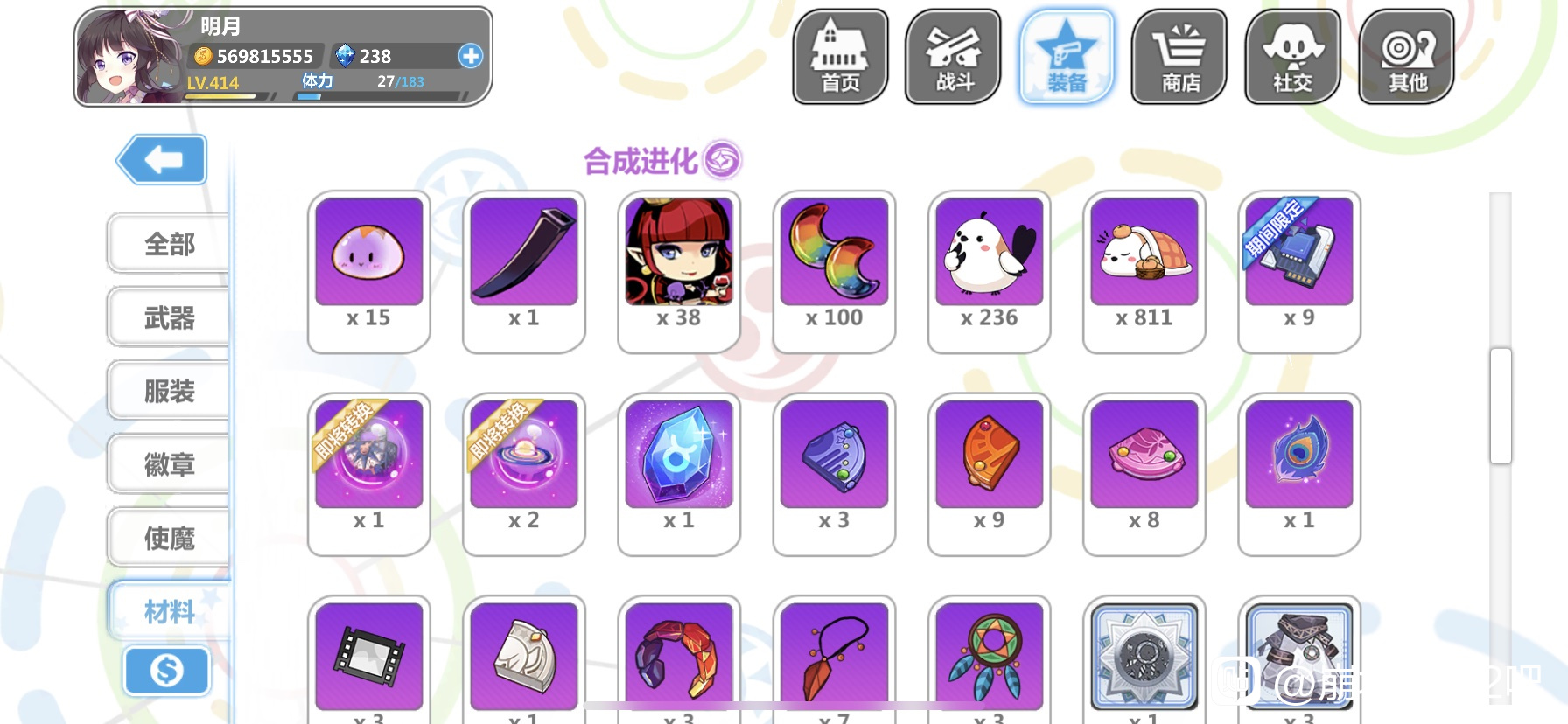Tap the blue dollar sell button
Screen dimensions: 1568x724
click(x=166, y=672)
